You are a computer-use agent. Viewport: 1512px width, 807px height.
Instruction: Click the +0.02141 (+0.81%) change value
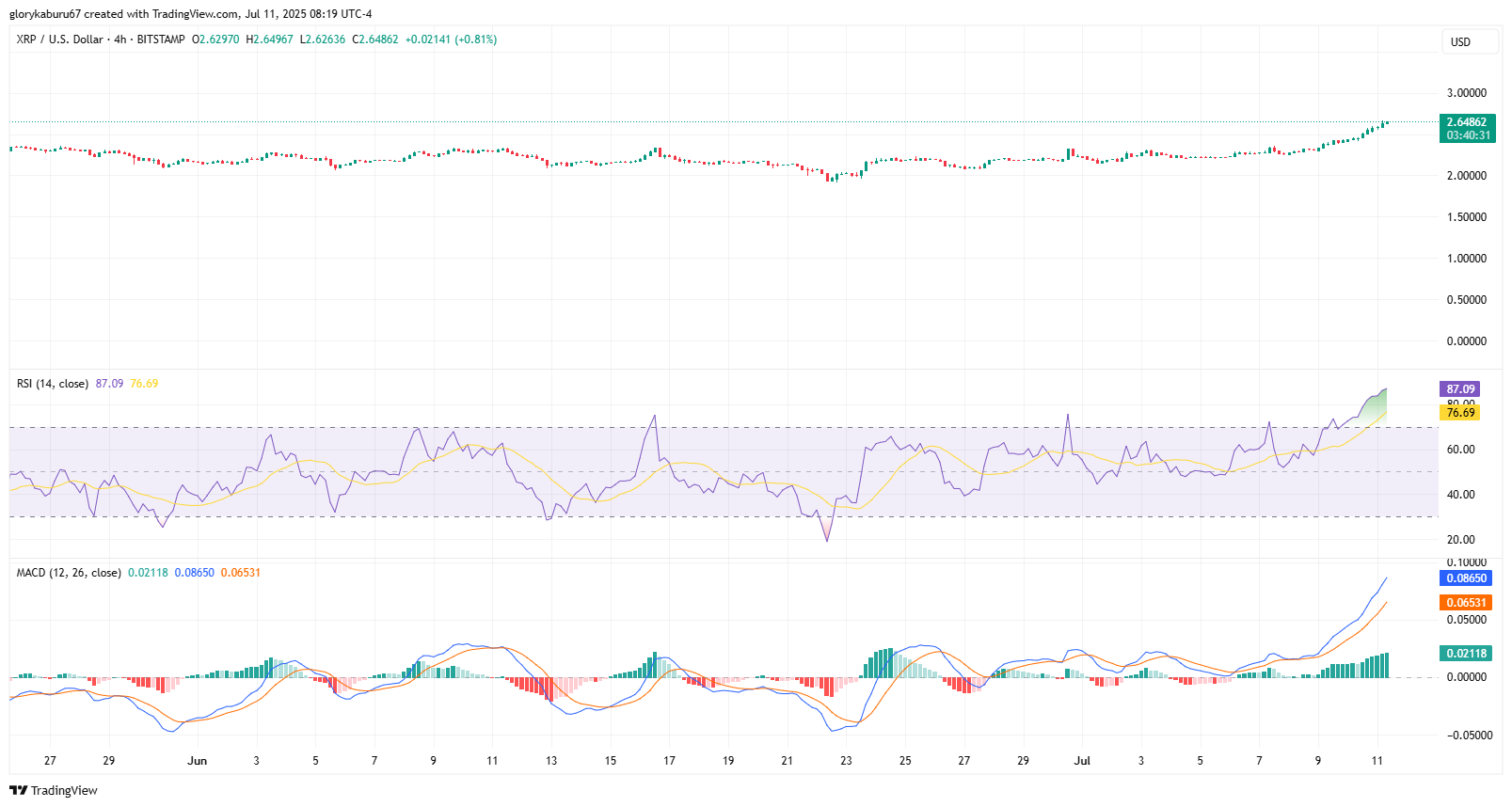tap(451, 40)
